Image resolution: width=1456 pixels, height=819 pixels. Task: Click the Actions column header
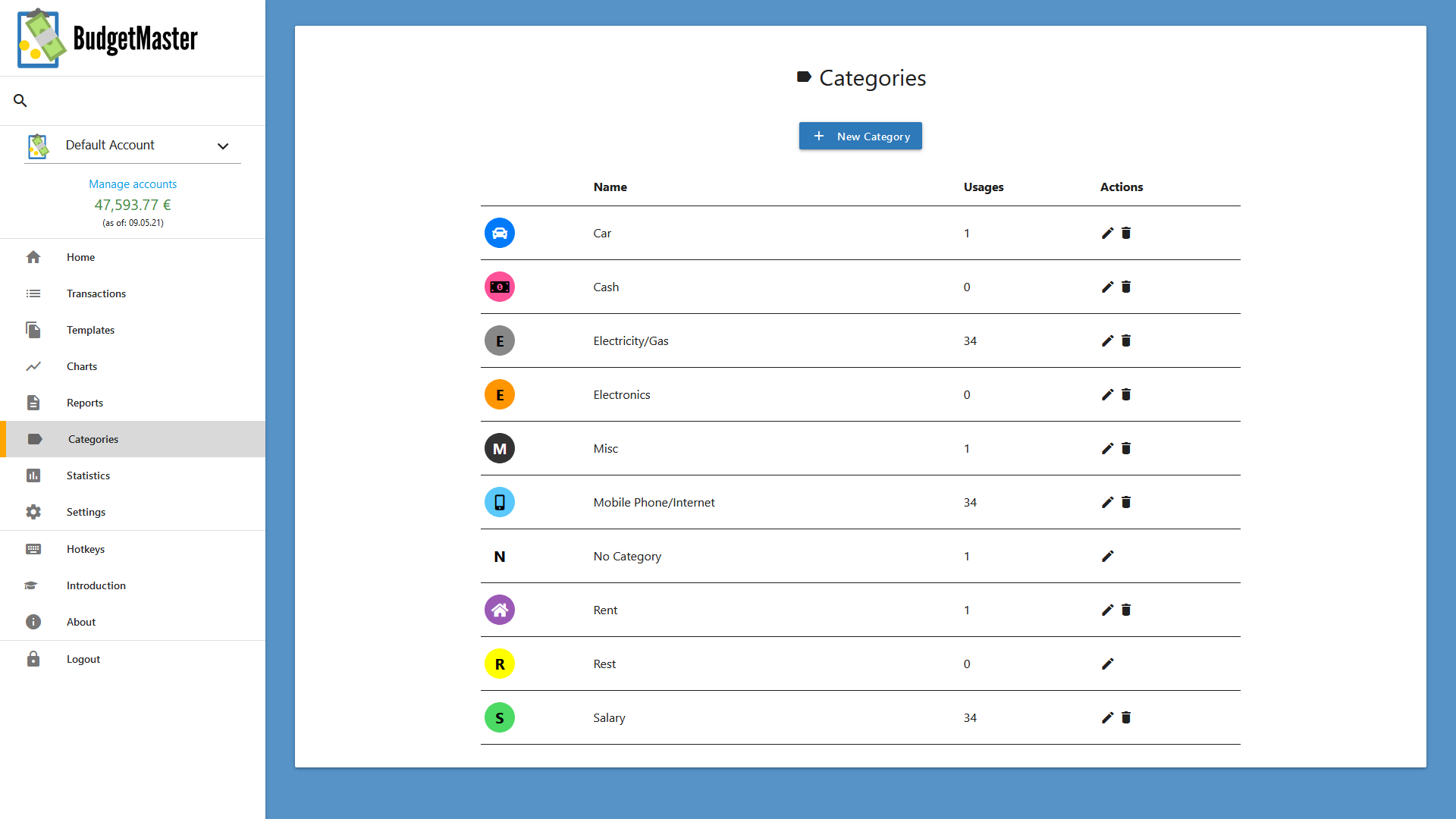click(x=1122, y=187)
